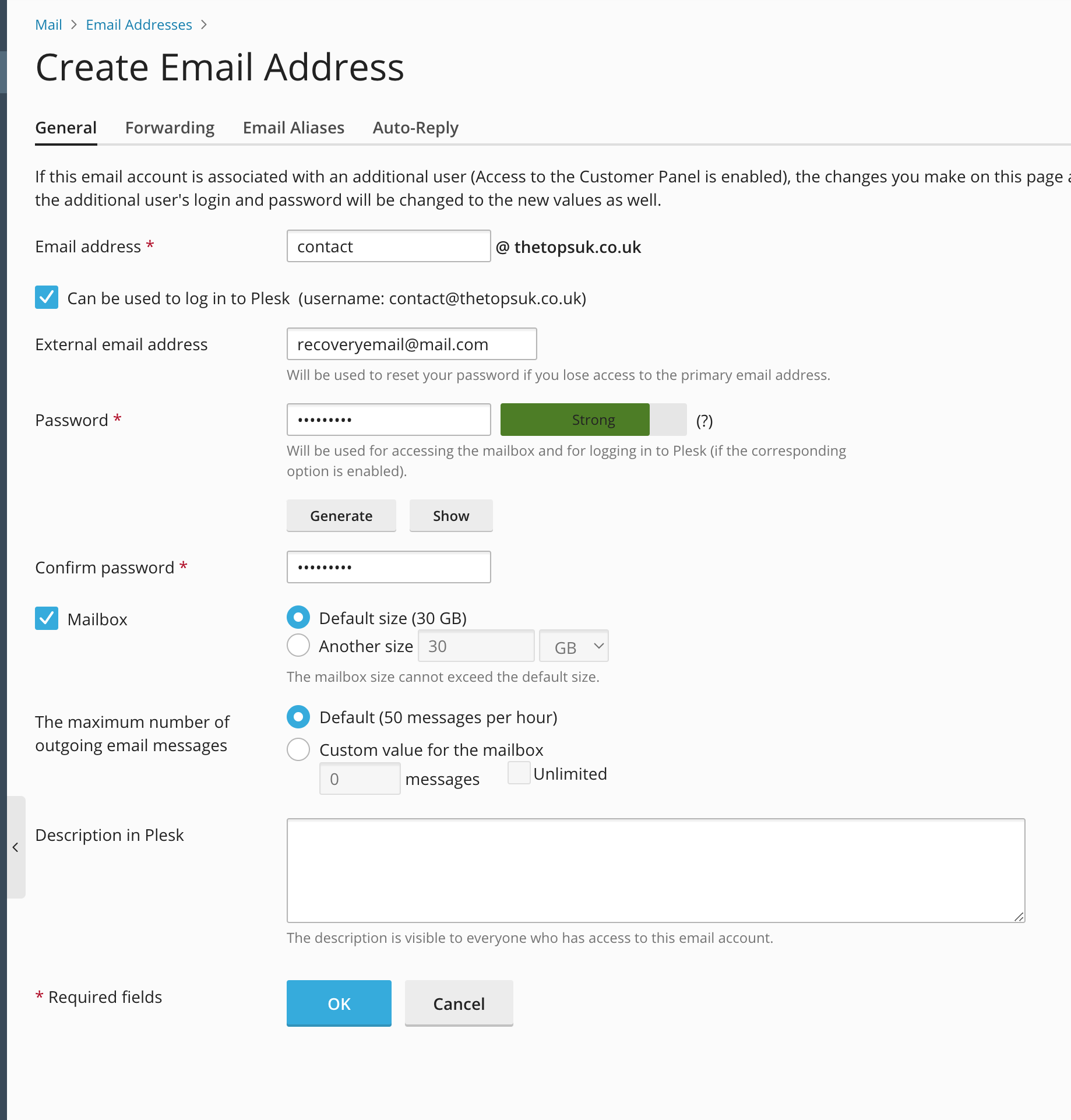Collapse the left side panel

point(15,848)
